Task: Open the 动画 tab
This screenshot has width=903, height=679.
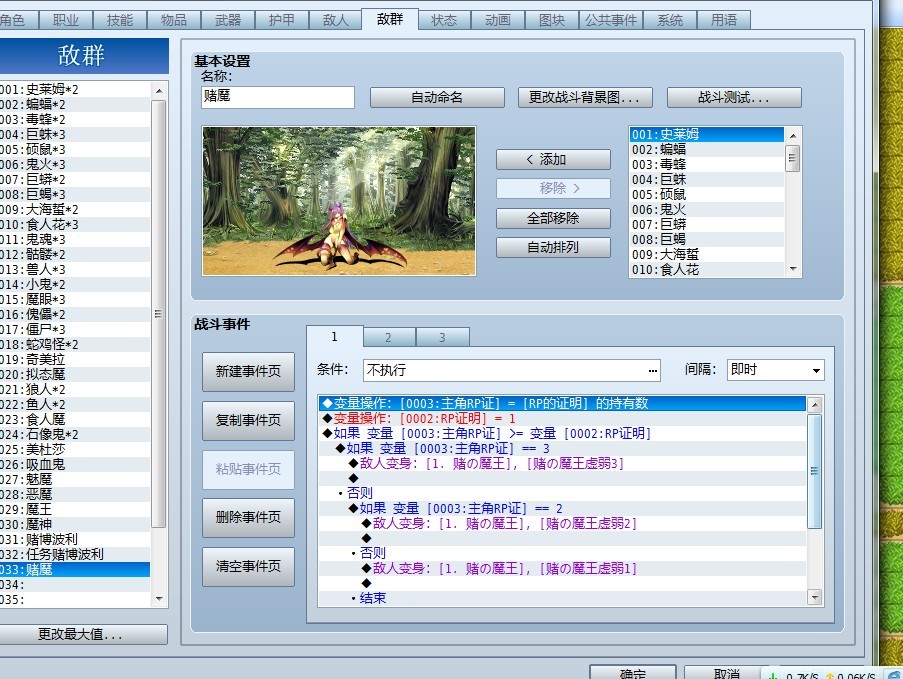Action: (x=498, y=20)
